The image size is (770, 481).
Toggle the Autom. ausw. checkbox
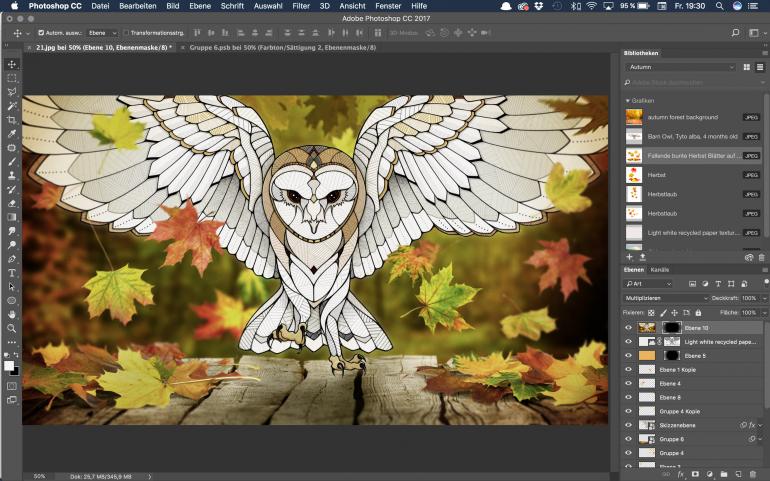point(41,33)
